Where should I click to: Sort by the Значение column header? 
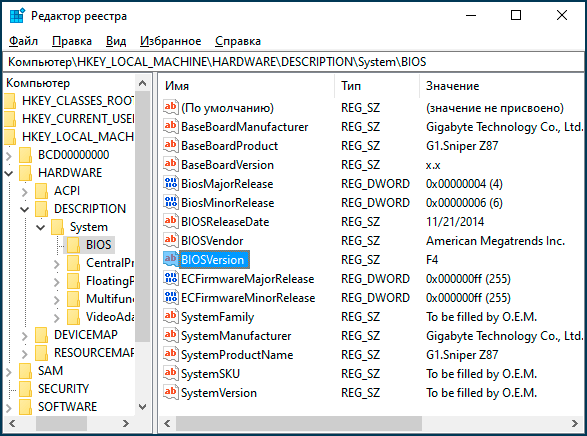tap(502, 86)
